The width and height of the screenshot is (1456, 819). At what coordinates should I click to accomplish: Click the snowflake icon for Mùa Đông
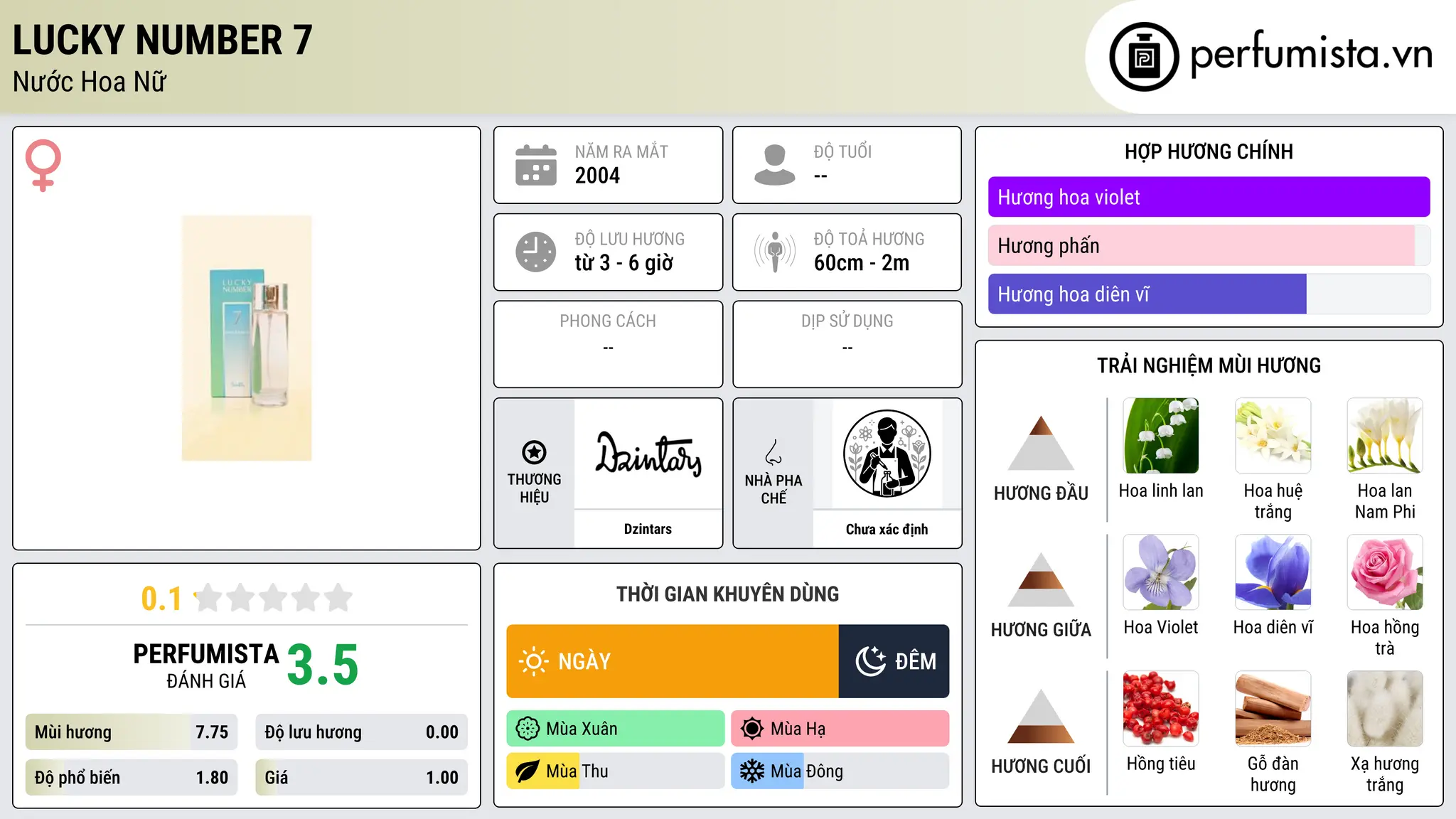752,771
